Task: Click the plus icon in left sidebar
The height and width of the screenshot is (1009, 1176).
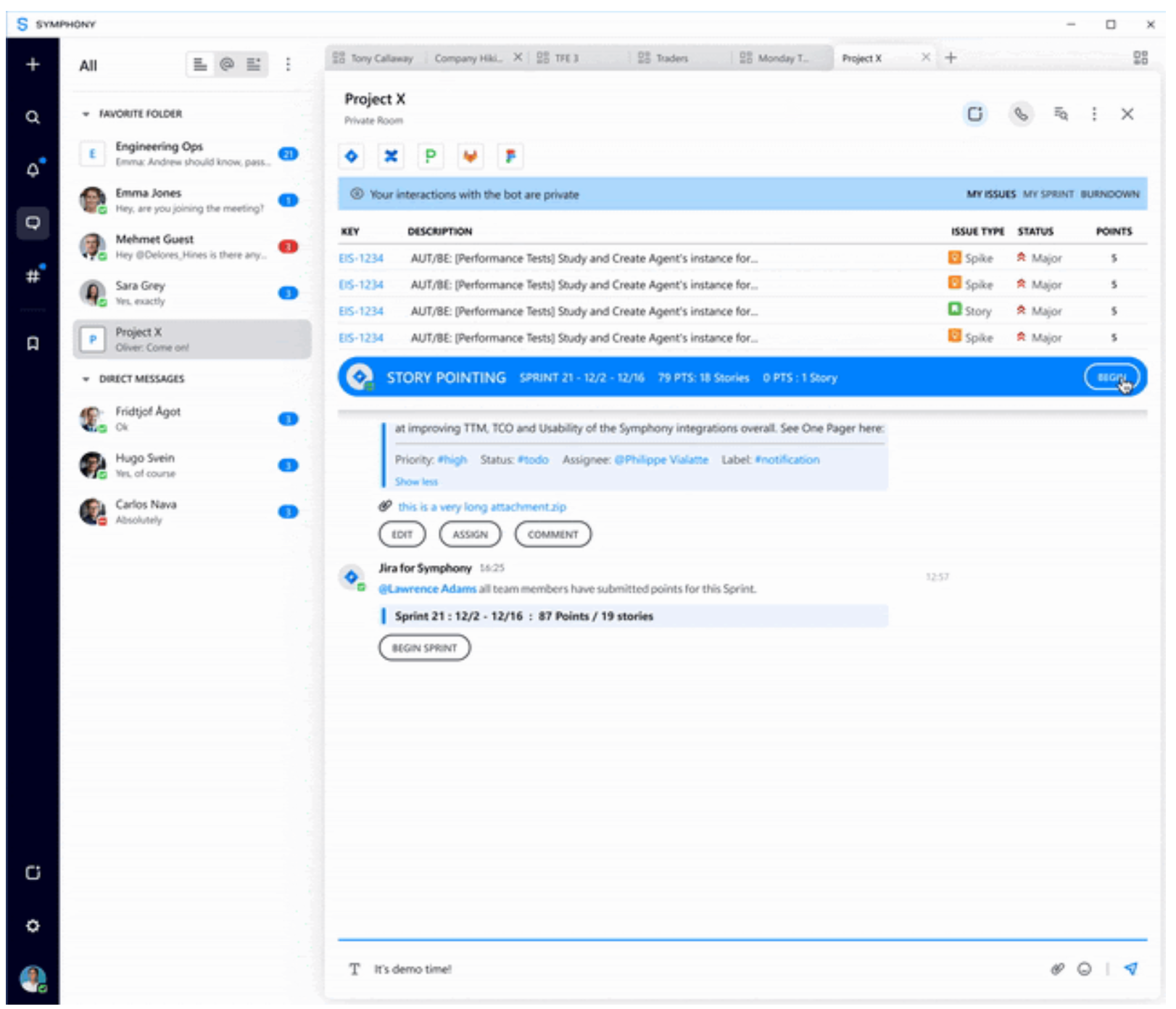Action: tap(33, 65)
